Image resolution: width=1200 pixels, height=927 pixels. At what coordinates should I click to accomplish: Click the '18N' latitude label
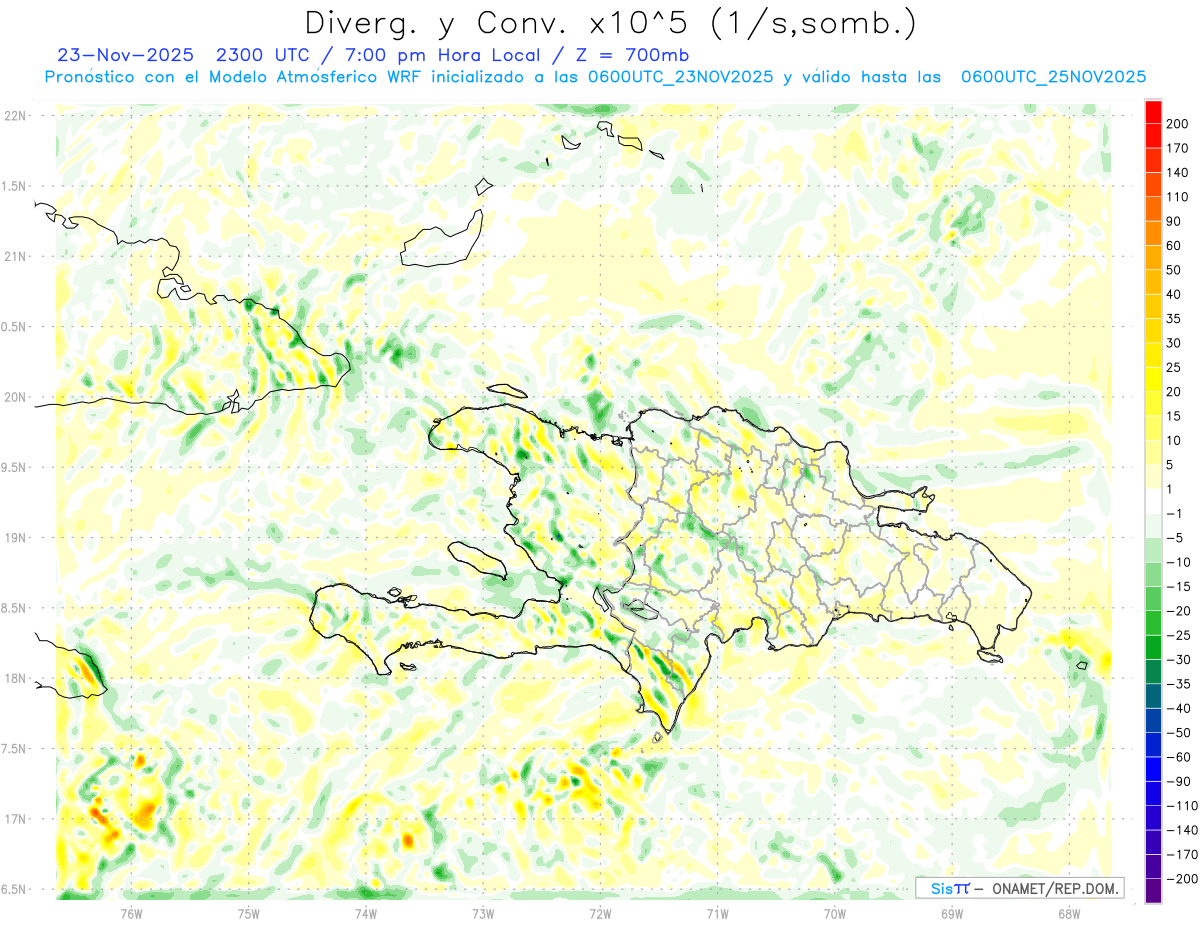click(x=14, y=678)
